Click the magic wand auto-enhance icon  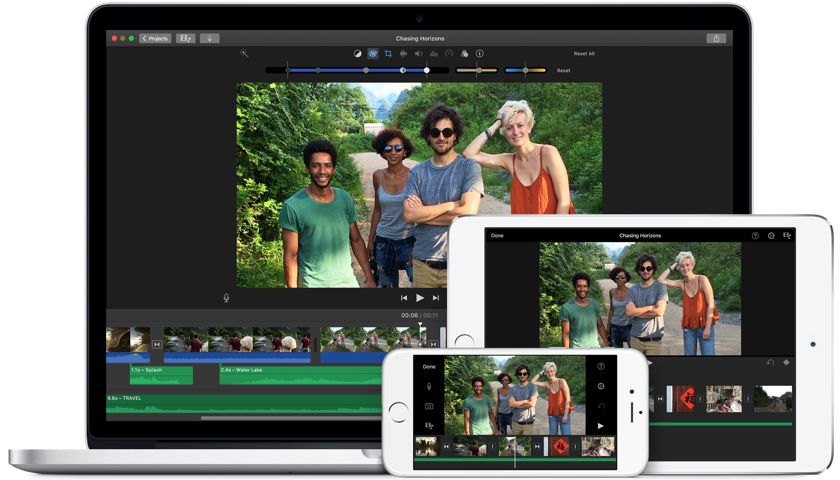click(x=244, y=53)
